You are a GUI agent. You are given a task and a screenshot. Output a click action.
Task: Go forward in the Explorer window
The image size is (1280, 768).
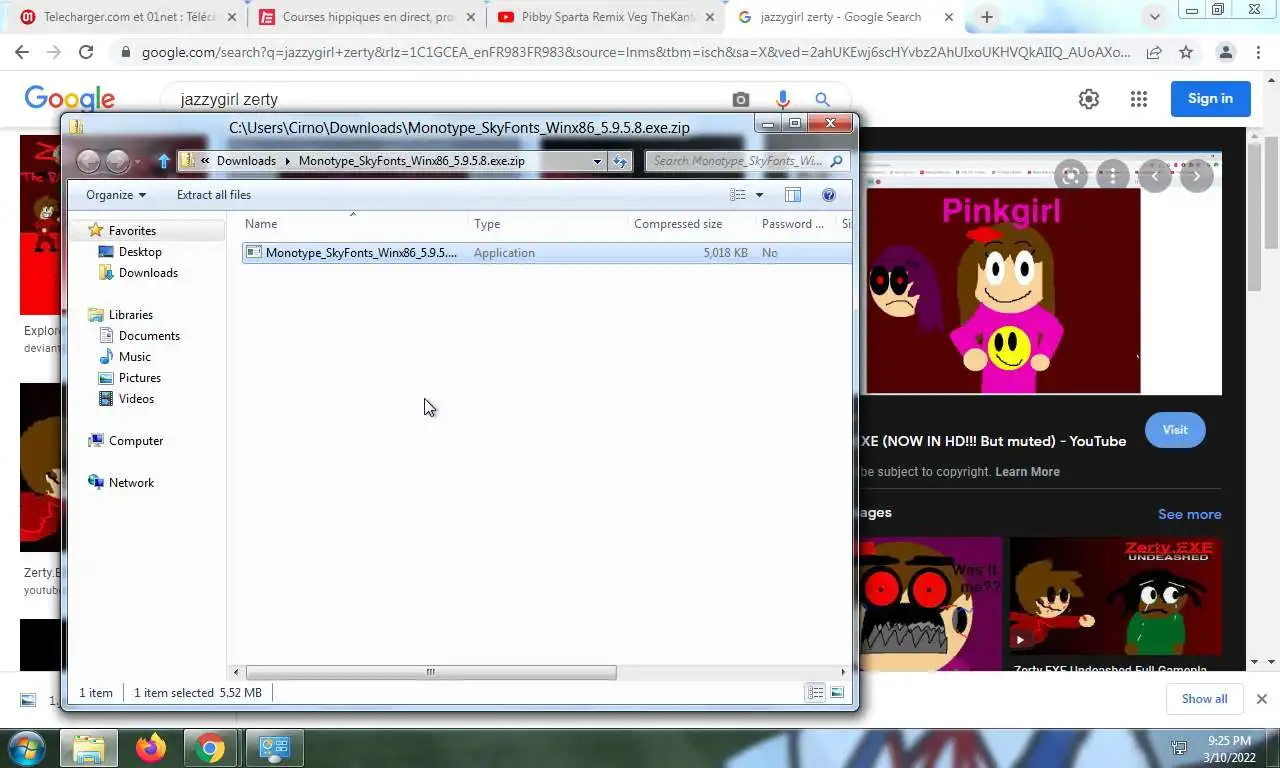pos(117,160)
